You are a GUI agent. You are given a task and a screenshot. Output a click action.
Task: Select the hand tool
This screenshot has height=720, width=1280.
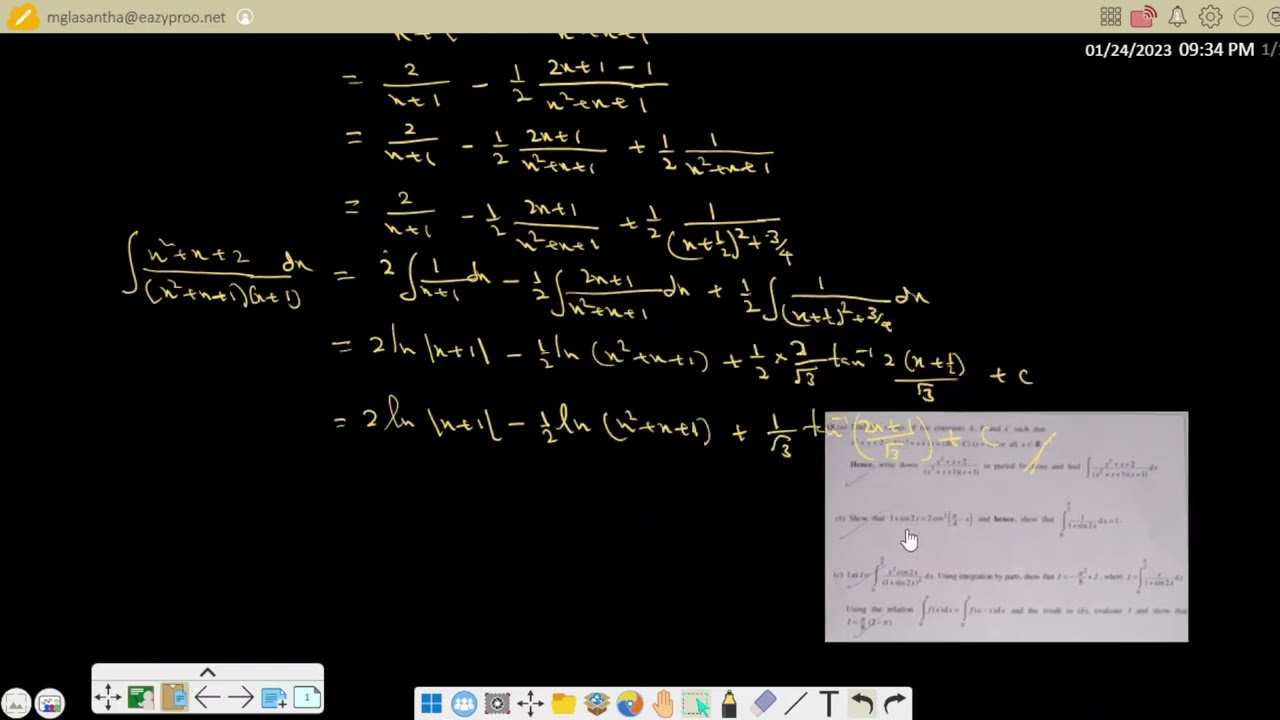pyautogui.click(x=663, y=704)
